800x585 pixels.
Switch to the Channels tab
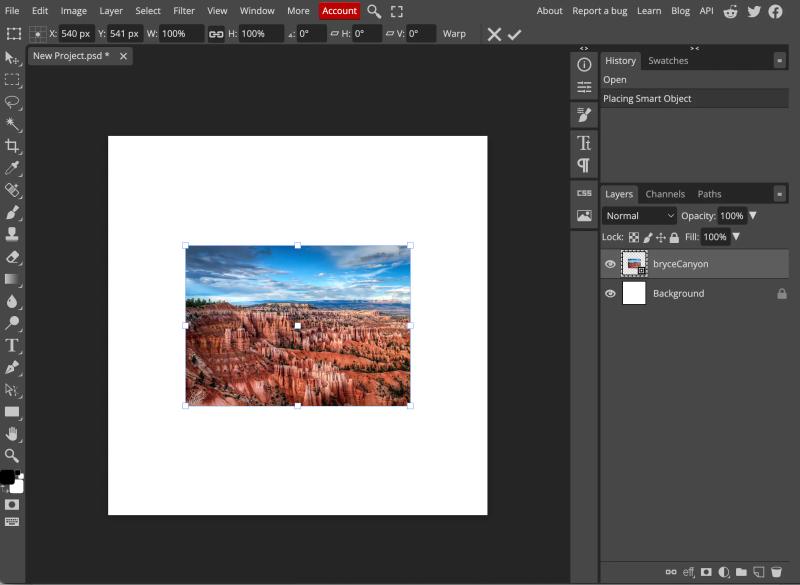click(665, 194)
